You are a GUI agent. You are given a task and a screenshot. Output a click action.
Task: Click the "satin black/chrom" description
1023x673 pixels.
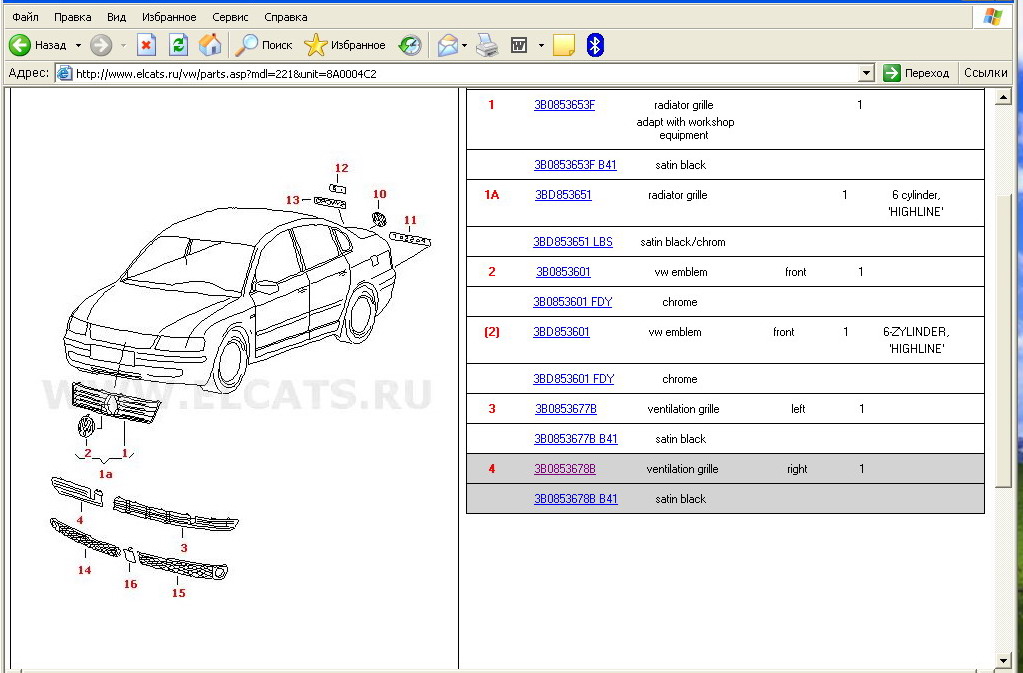[682, 242]
